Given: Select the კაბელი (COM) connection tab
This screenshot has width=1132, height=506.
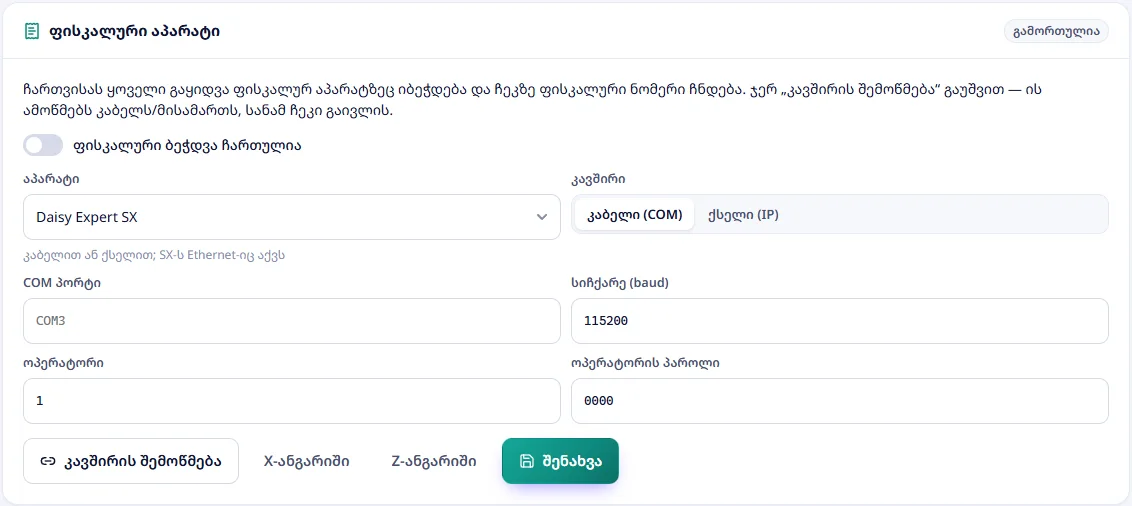Looking at the screenshot, I should point(635,215).
